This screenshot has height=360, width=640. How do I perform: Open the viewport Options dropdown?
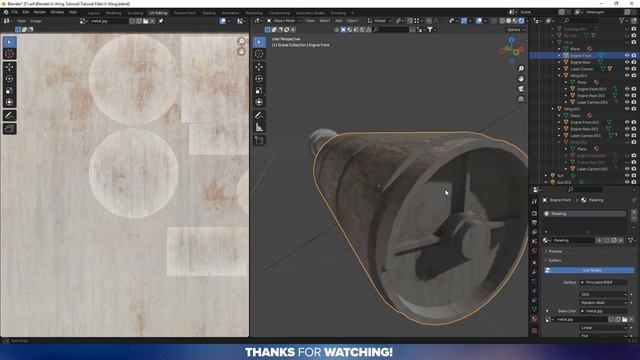(515, 29)
